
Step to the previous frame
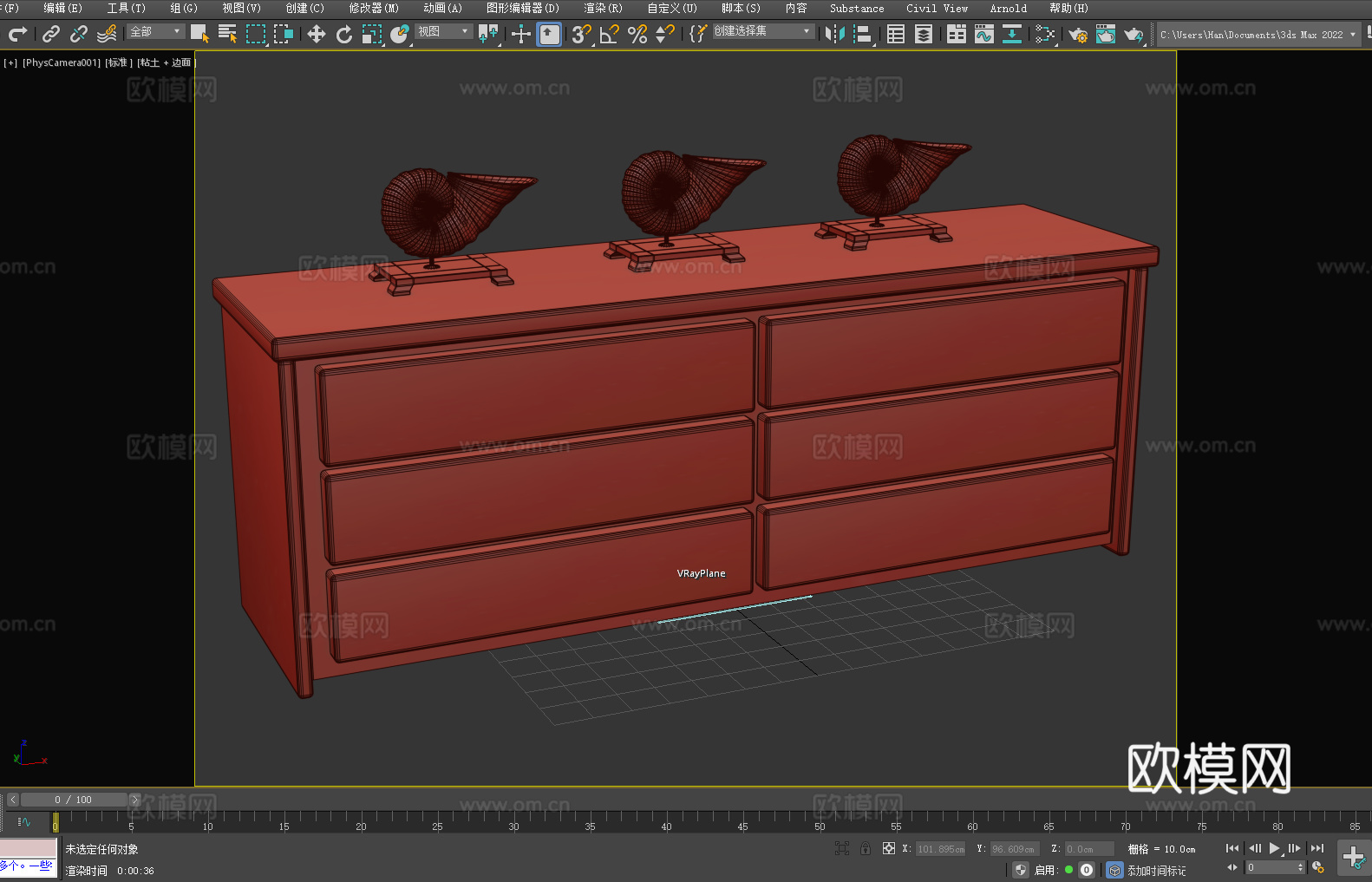pos(1255,848)
